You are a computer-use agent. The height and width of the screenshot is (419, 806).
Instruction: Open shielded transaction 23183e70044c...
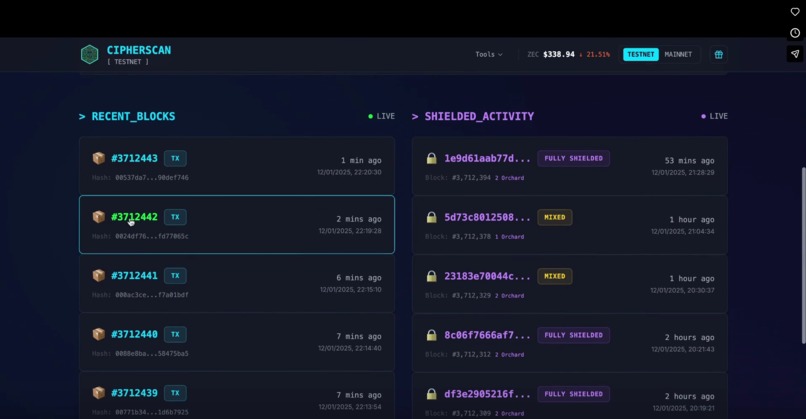tap(487, 276)
